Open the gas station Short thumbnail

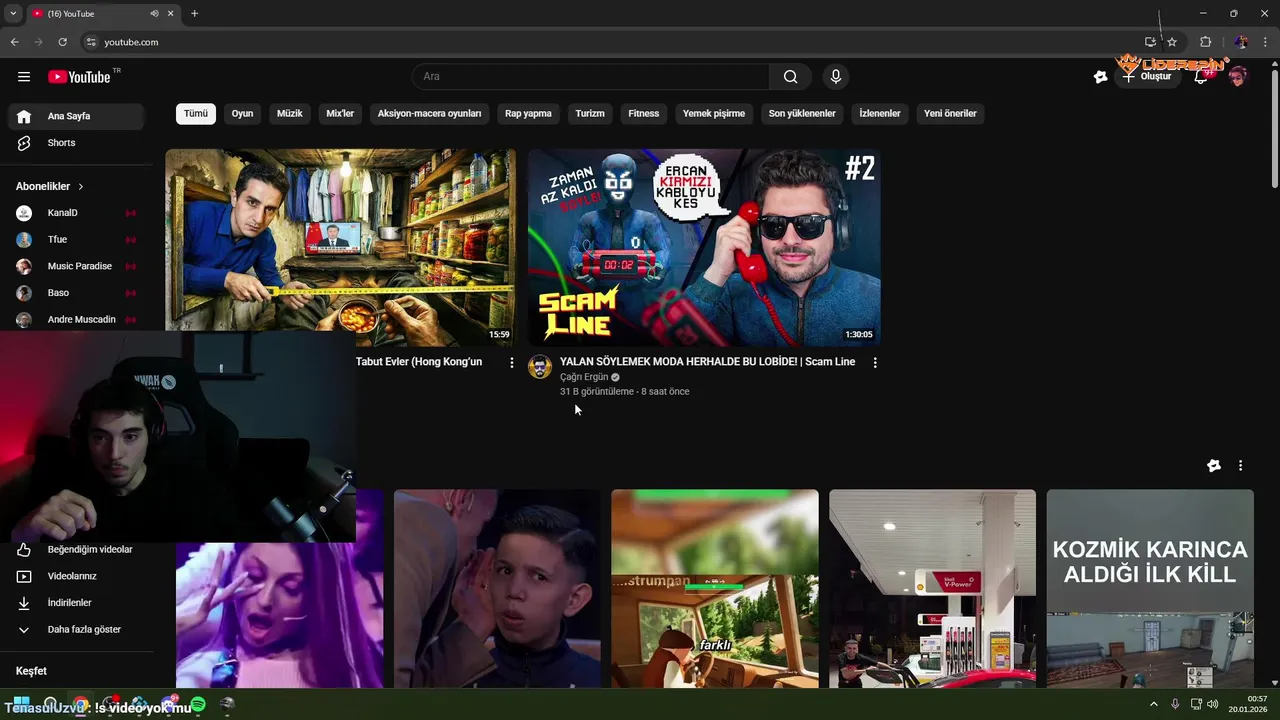coord(932,589)
